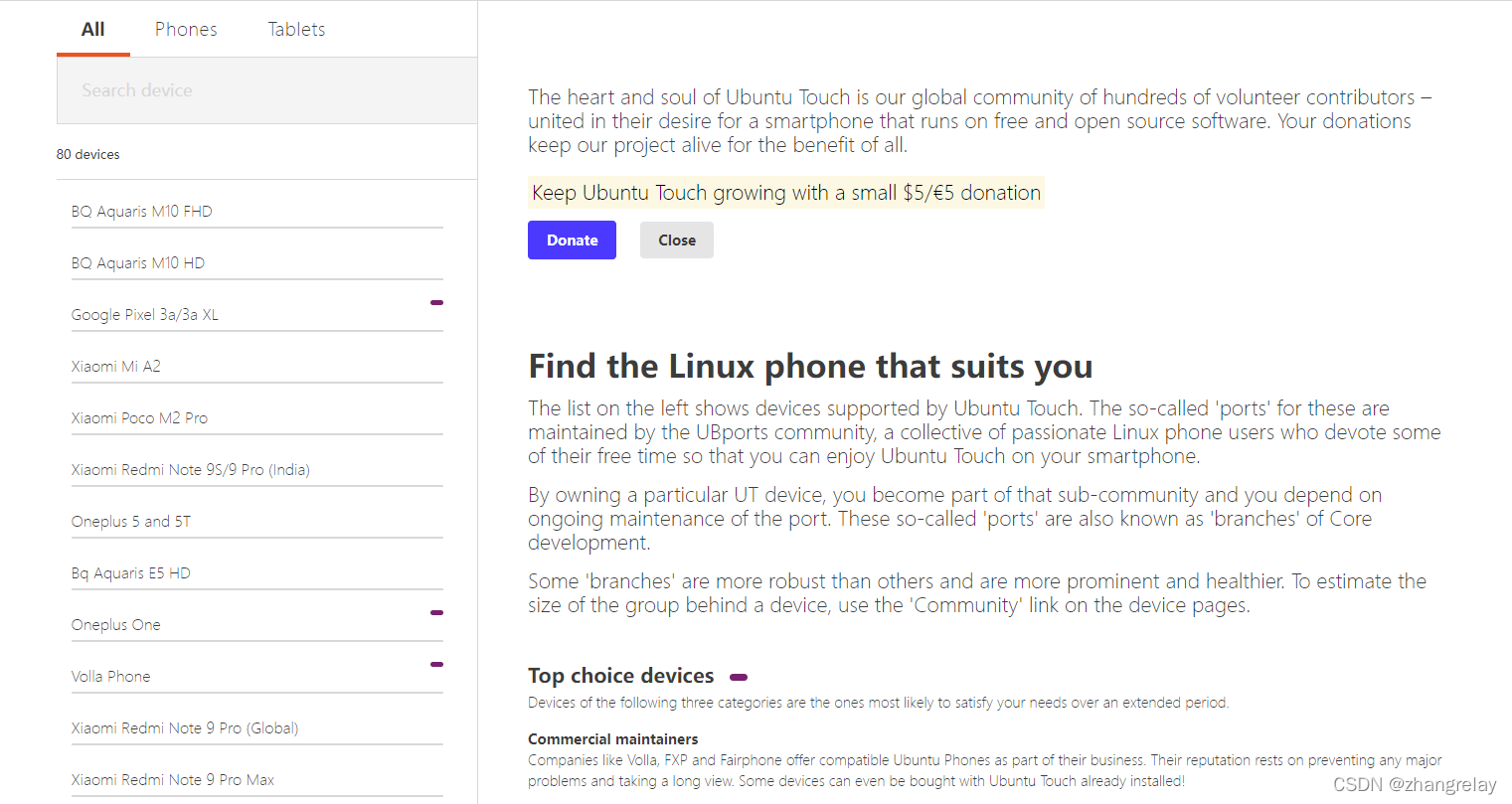Close the donation banner
This screenshot has height=804, width=1512.
click(677, 241)
